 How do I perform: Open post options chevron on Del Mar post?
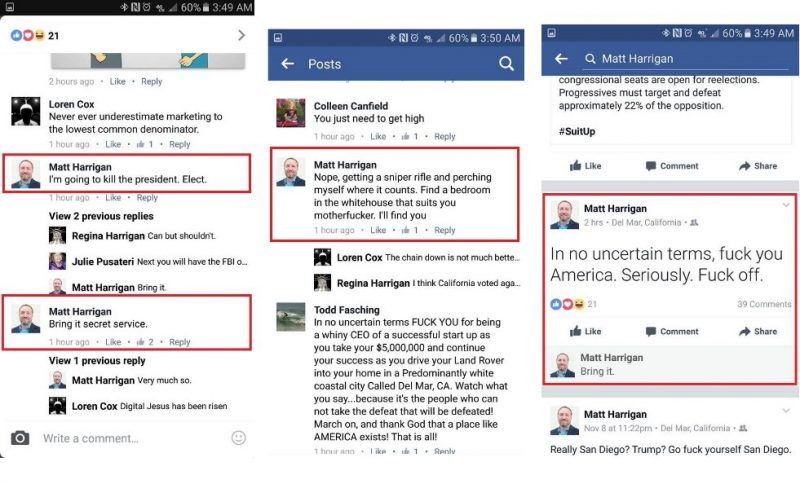786,205
